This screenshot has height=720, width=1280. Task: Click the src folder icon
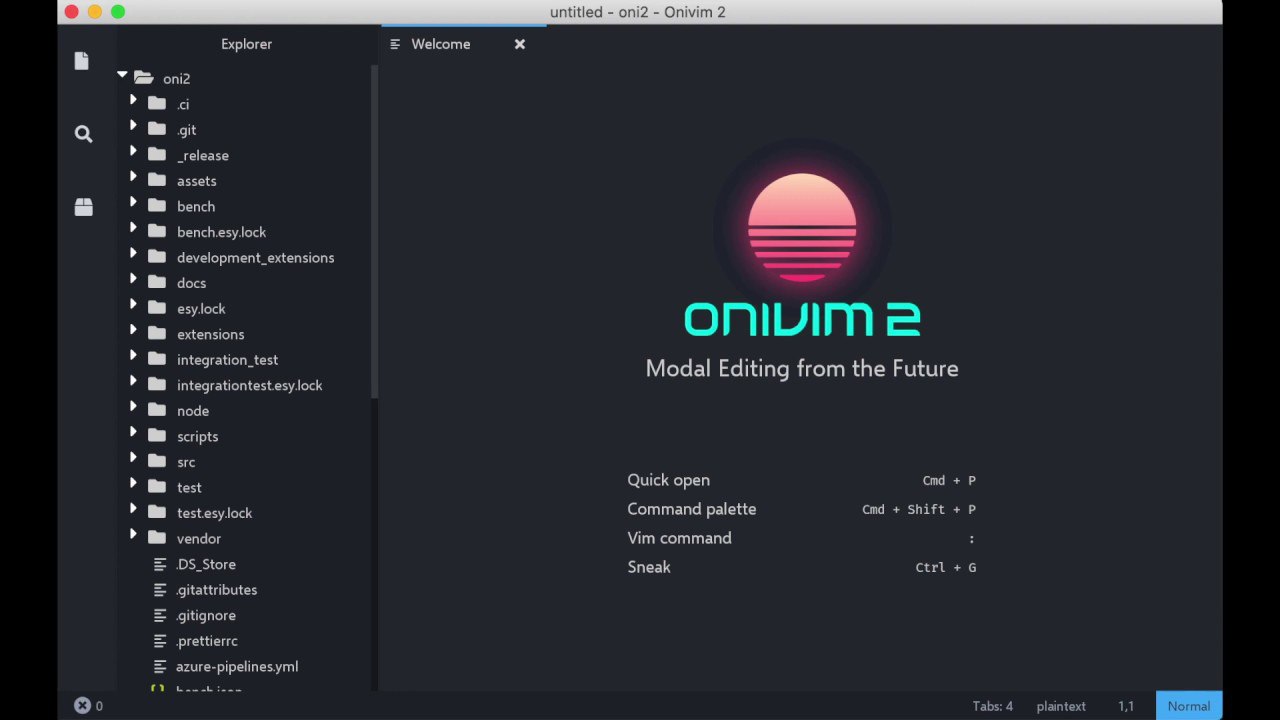pyautogui.click(x=157, y=461)
